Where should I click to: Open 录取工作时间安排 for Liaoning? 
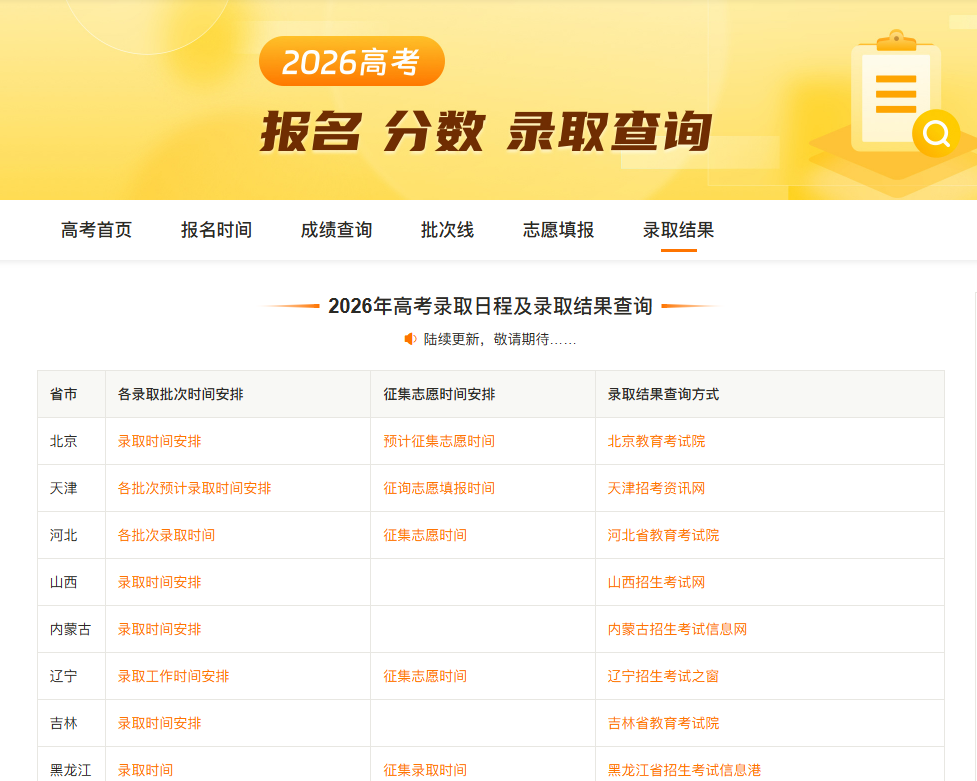[173, 676]
